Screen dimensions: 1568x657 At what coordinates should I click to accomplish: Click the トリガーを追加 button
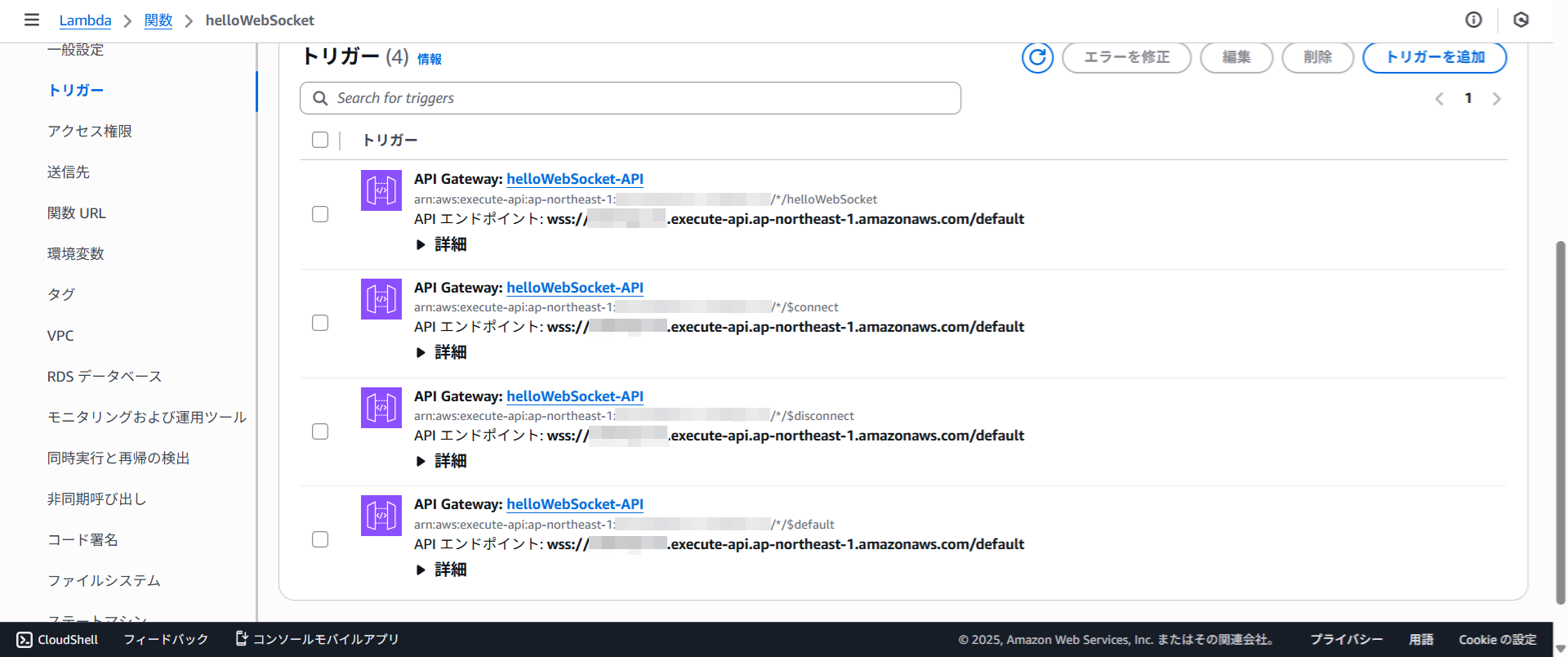(1434, 57)
